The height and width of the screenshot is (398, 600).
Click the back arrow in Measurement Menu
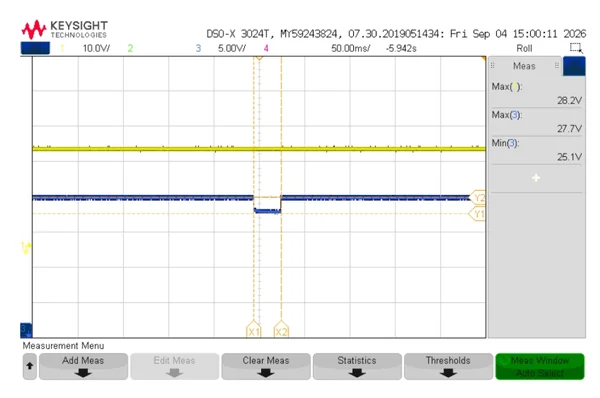(29, 366)
